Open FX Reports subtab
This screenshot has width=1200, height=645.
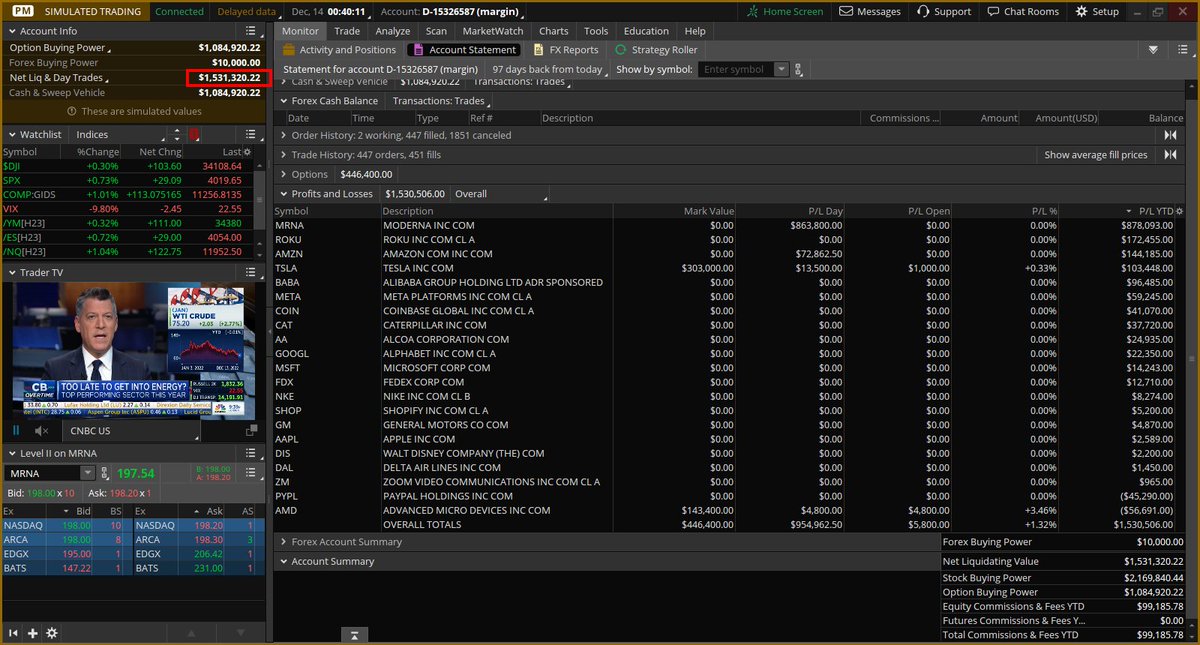click(x=566, y=49)
